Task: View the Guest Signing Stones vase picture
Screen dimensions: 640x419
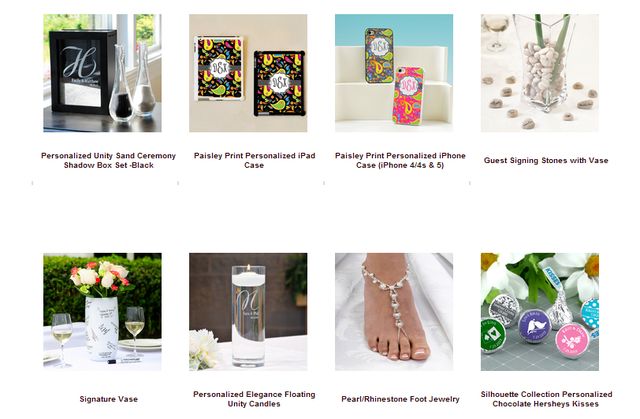Action: pyautogui.click(x=540, y=73)
